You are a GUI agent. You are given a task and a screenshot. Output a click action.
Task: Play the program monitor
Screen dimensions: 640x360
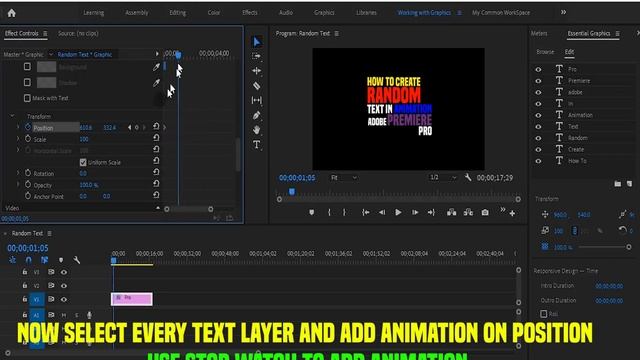(x=398, y=212)
